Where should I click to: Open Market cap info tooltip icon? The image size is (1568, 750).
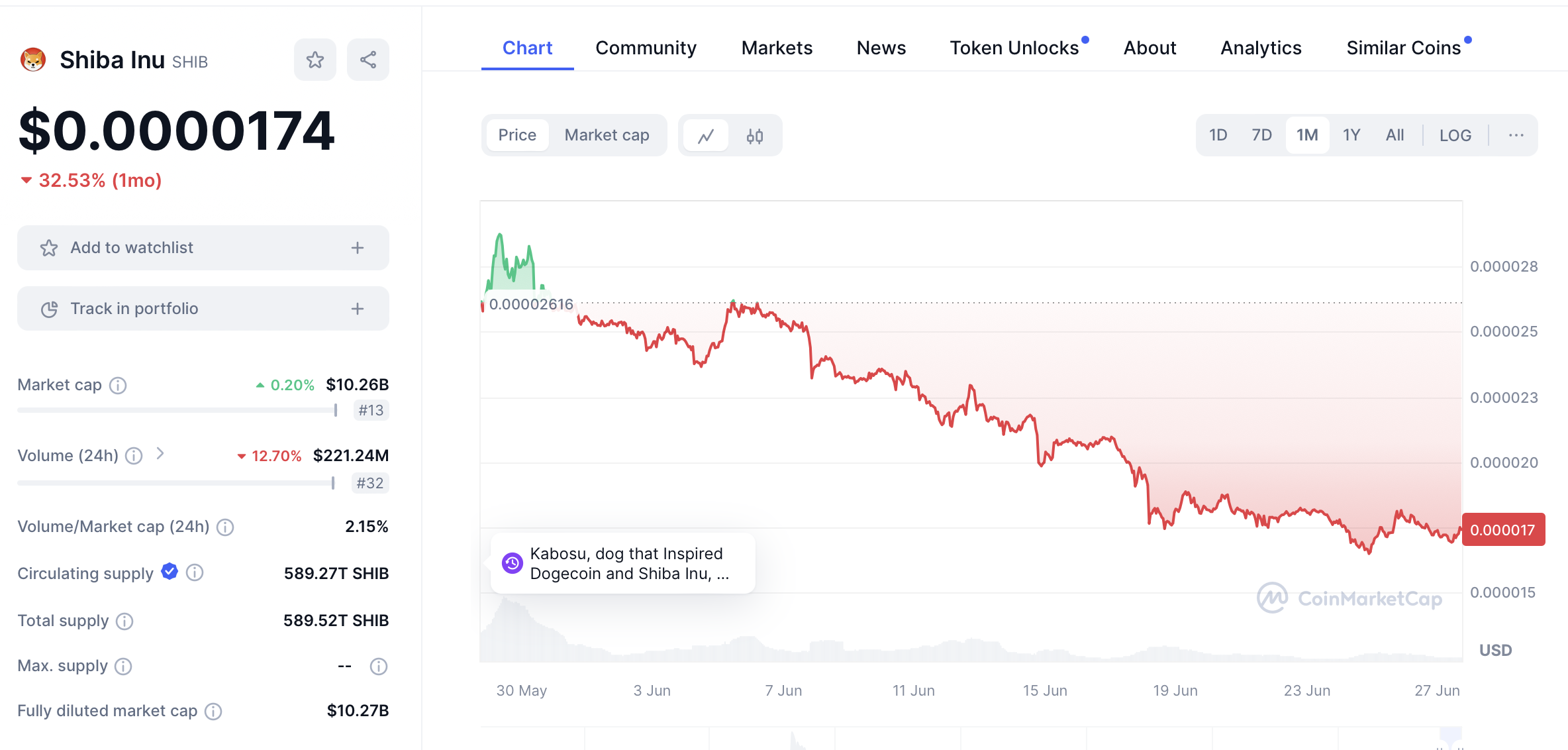coord(118,386)
